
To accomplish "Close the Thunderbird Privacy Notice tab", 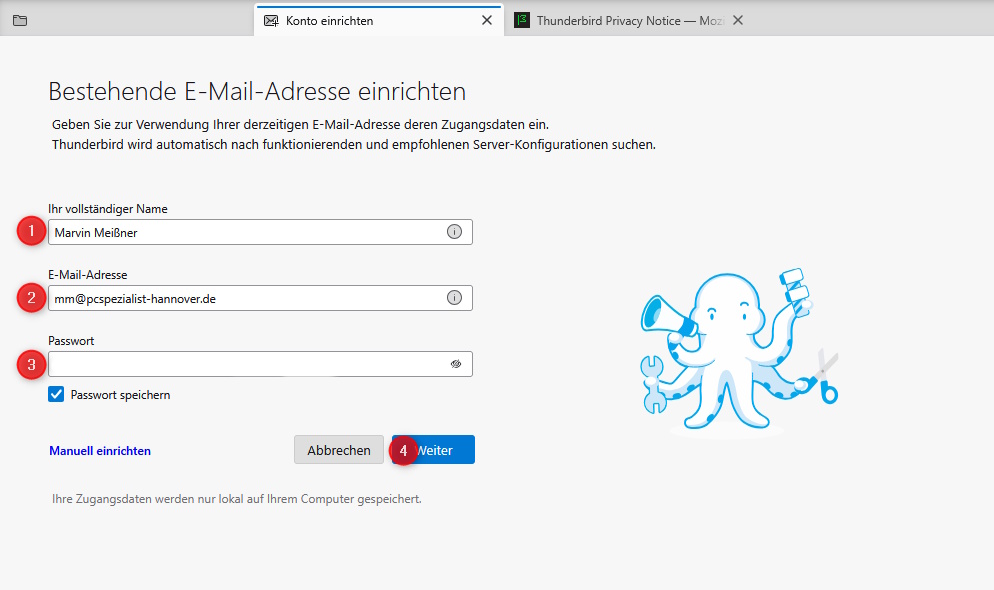I will [738, 20].
